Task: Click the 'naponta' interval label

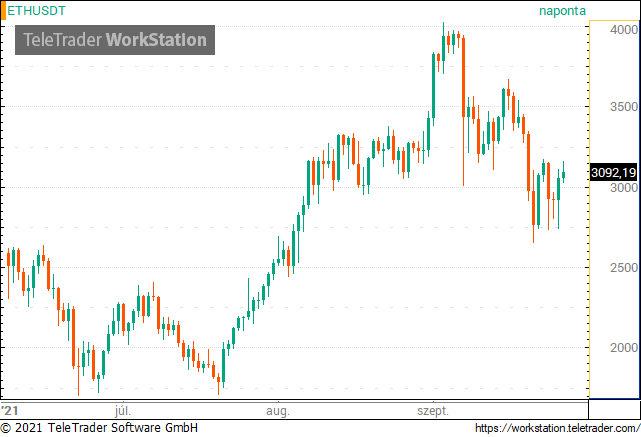Action: pyautogui.click(x=562, y=11)
